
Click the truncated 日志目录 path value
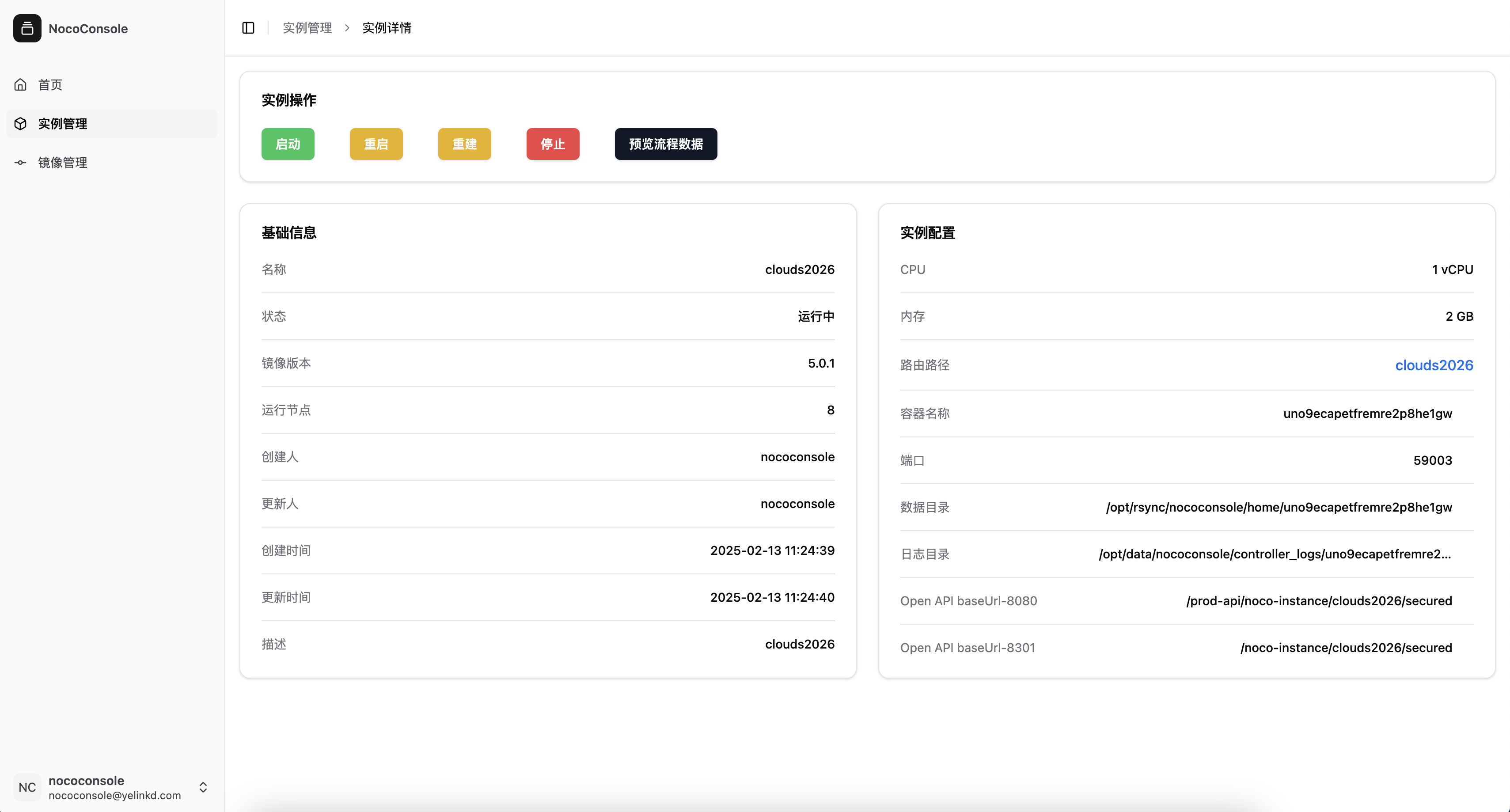[1275, 554]
